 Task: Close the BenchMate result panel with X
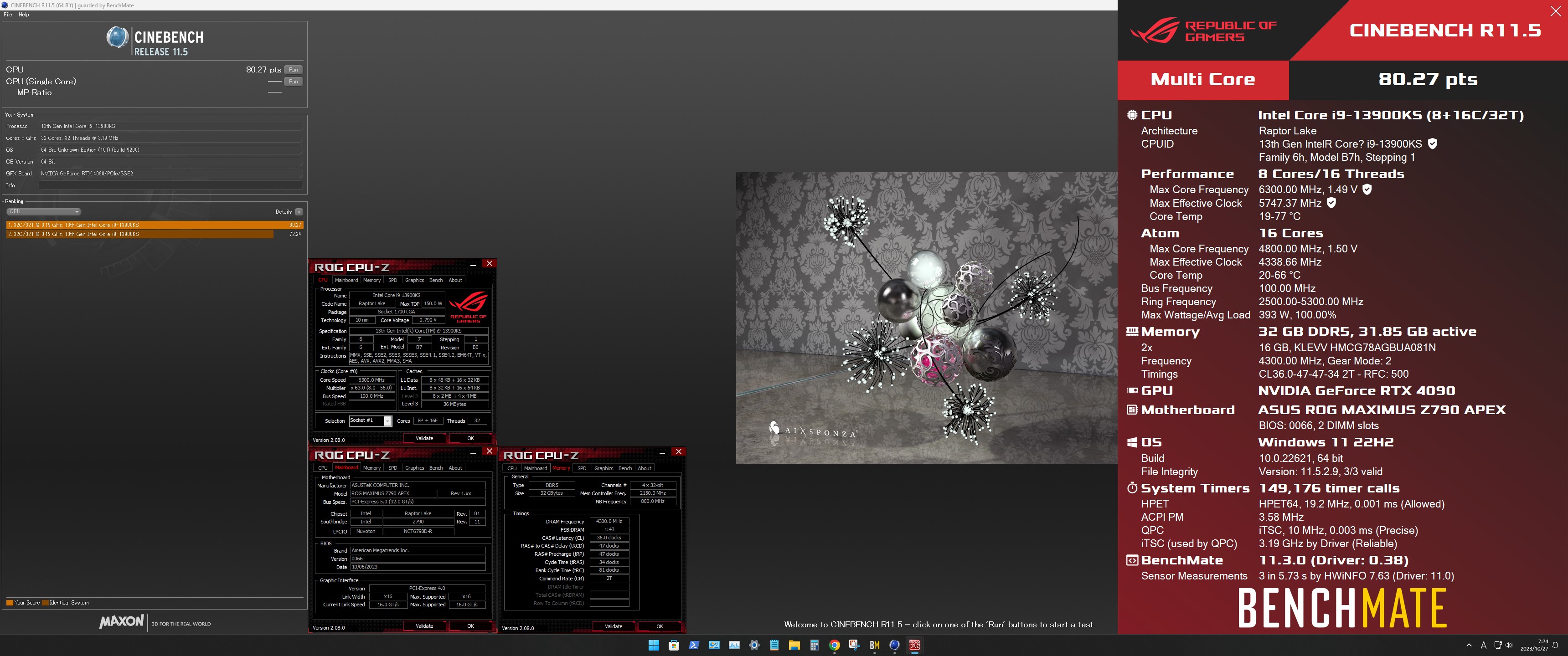click(1555, 11)
